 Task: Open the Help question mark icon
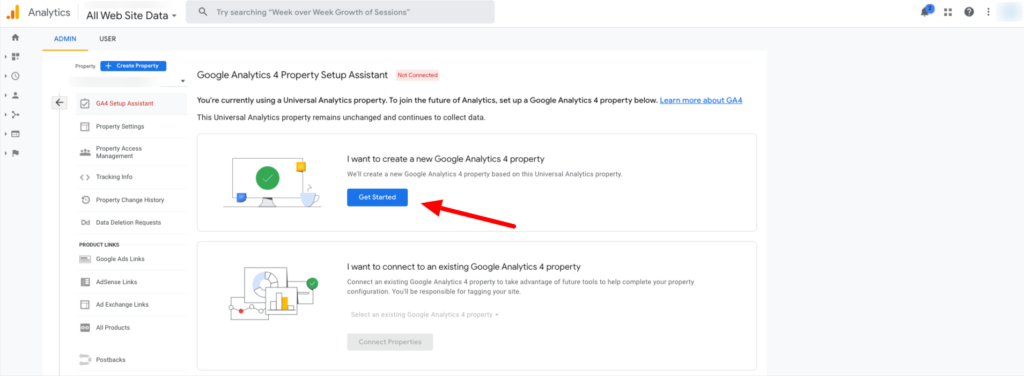point(969,12)
